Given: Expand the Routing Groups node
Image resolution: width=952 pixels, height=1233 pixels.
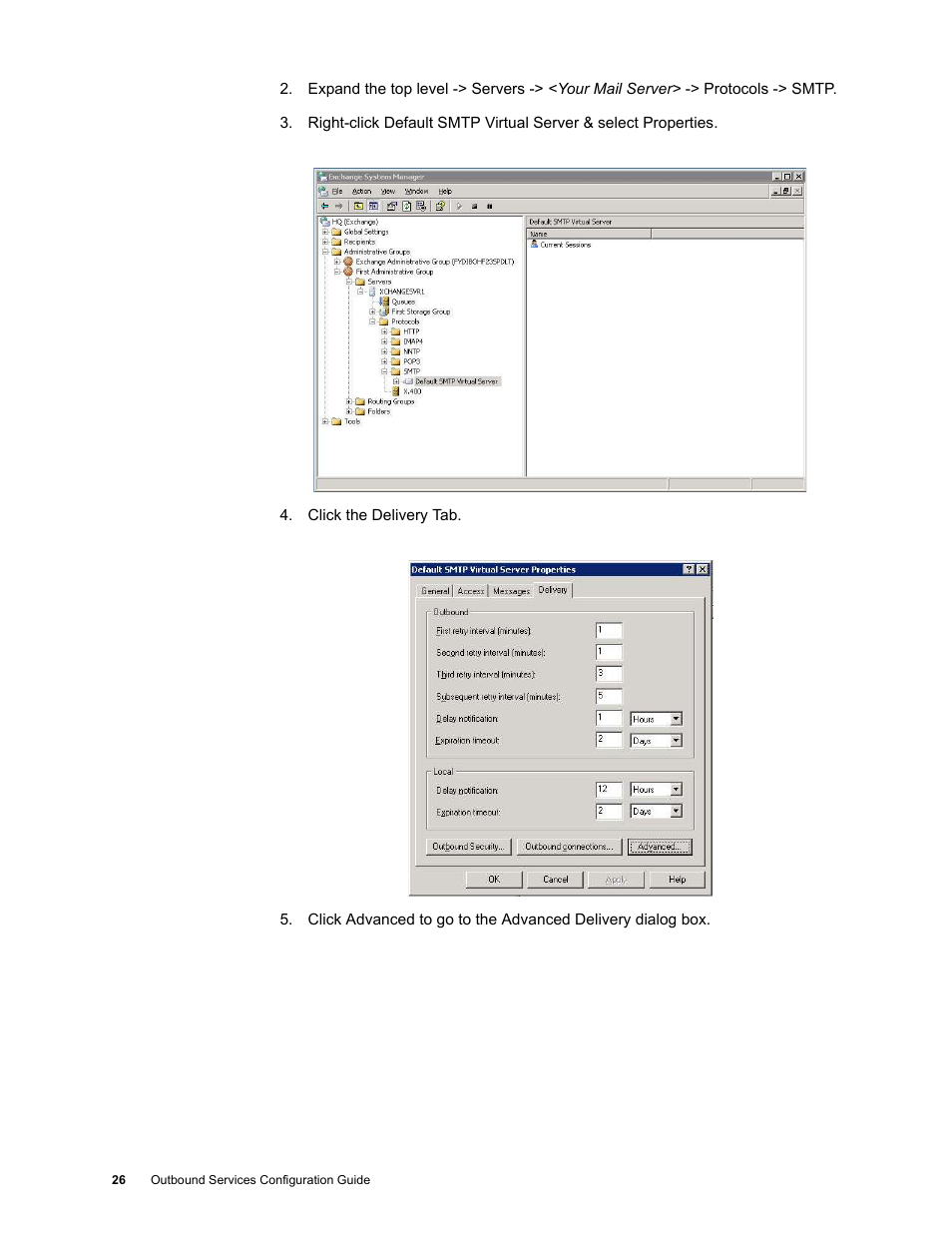Looking at the screenshot, I should (348, 401).
